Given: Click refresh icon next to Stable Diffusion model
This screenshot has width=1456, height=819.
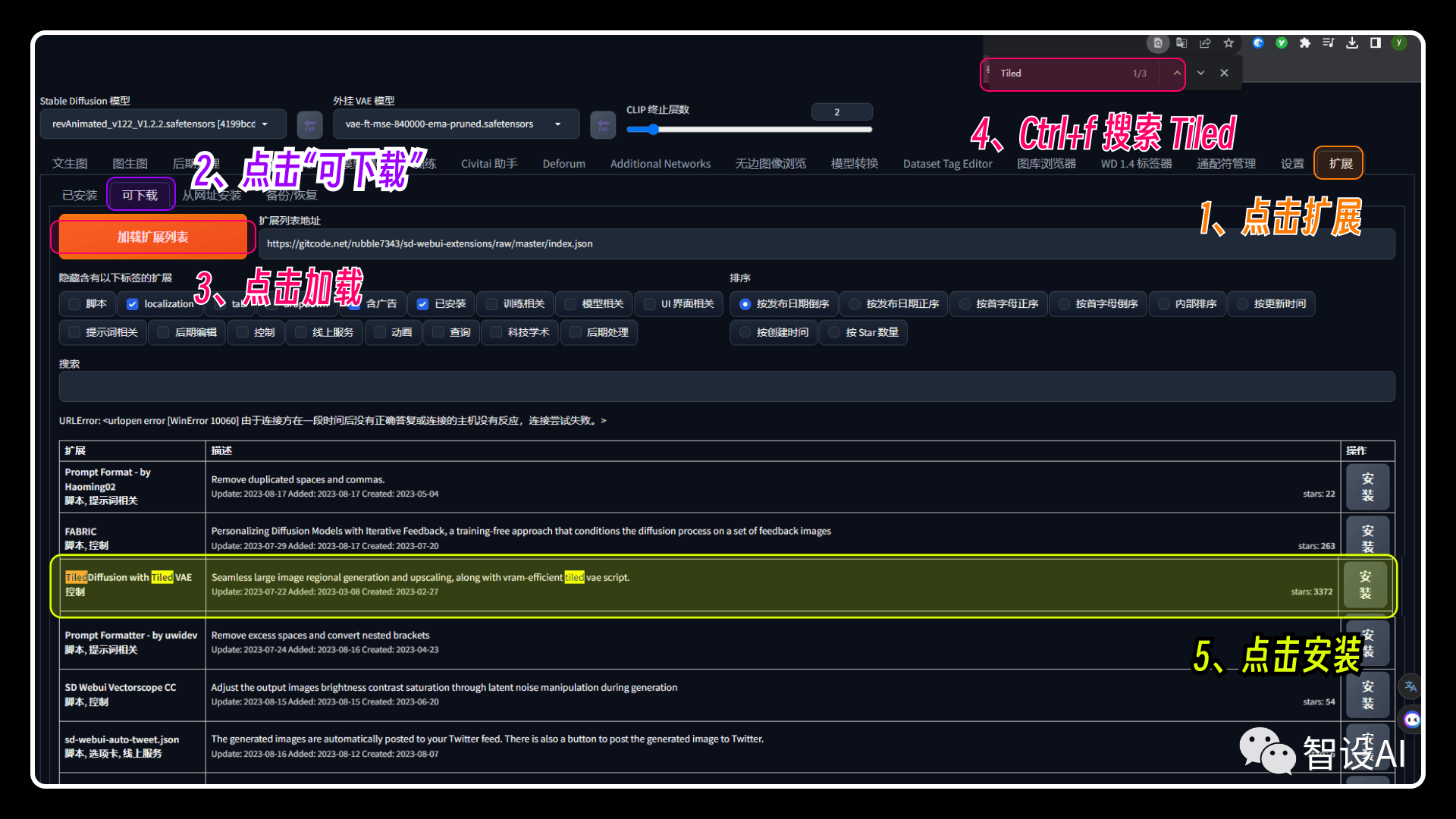Looking at the screenshot, I should (x=309, y=124).
